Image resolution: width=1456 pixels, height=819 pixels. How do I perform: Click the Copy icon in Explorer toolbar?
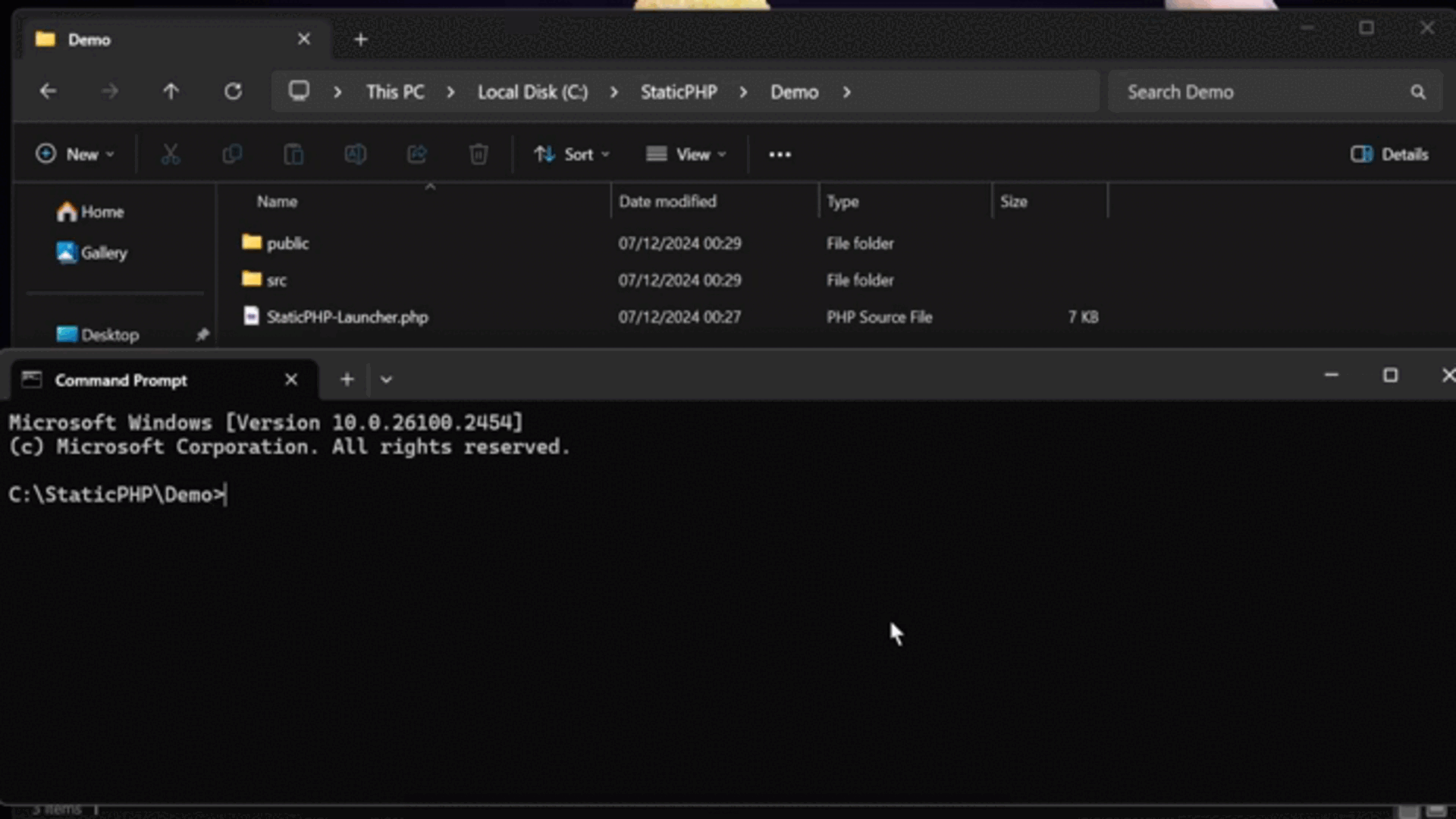(232, 155)
